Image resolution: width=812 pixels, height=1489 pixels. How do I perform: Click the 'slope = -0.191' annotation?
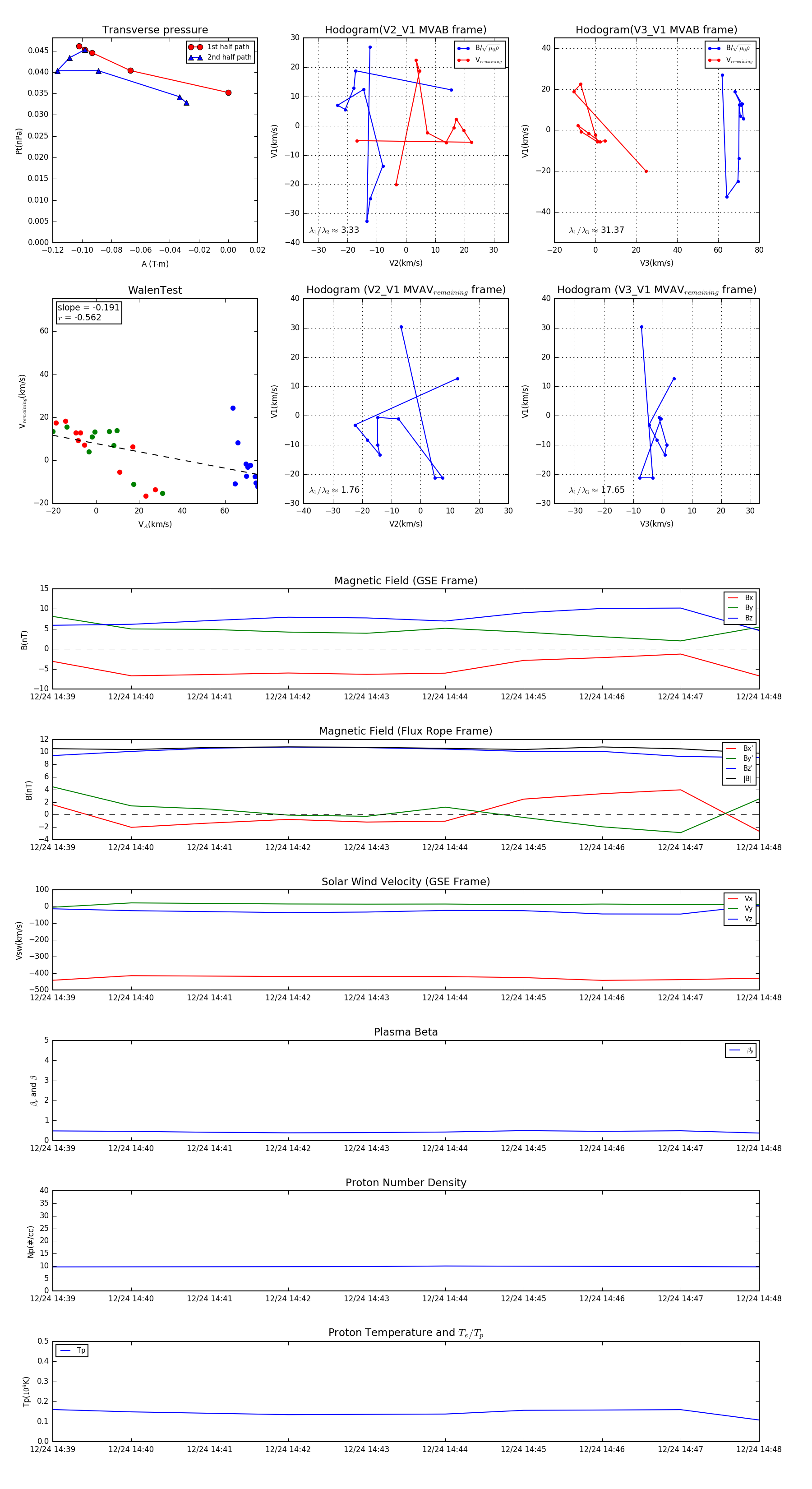tap(88, 308)
